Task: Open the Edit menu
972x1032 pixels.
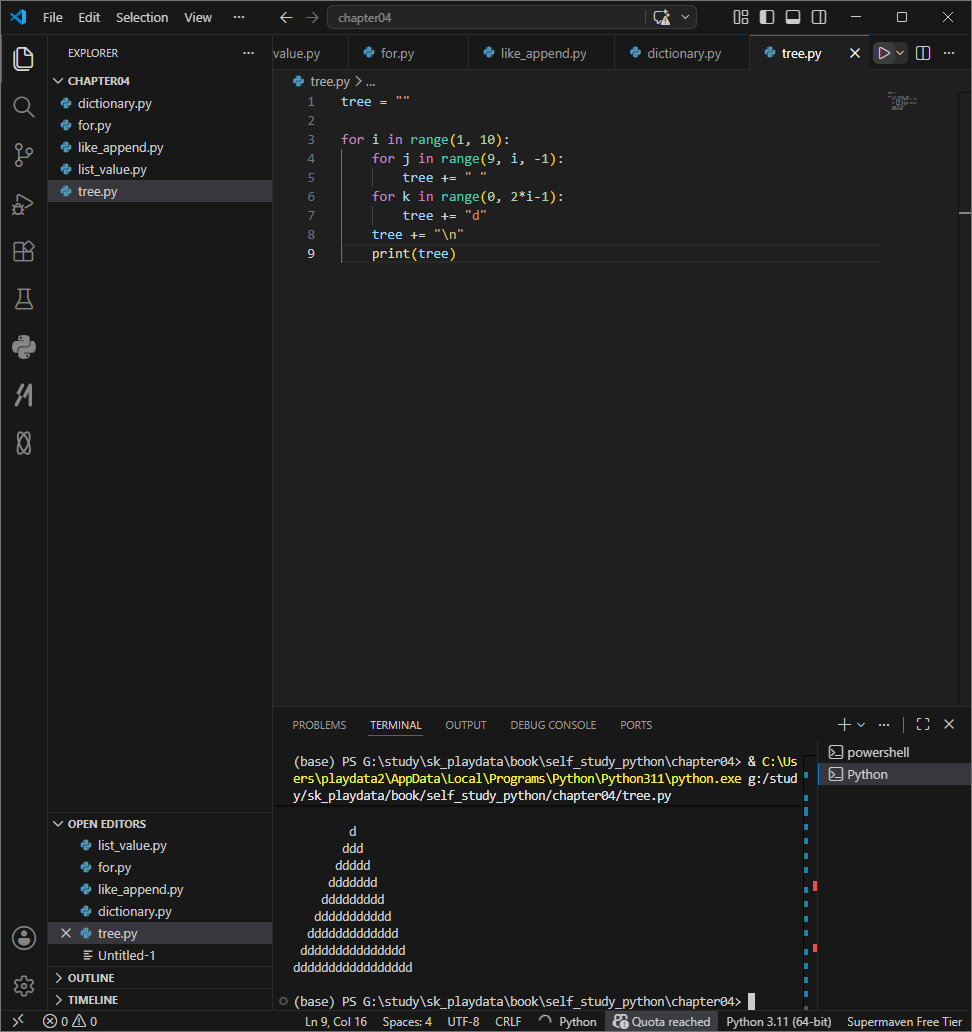Action: [89, 18]
